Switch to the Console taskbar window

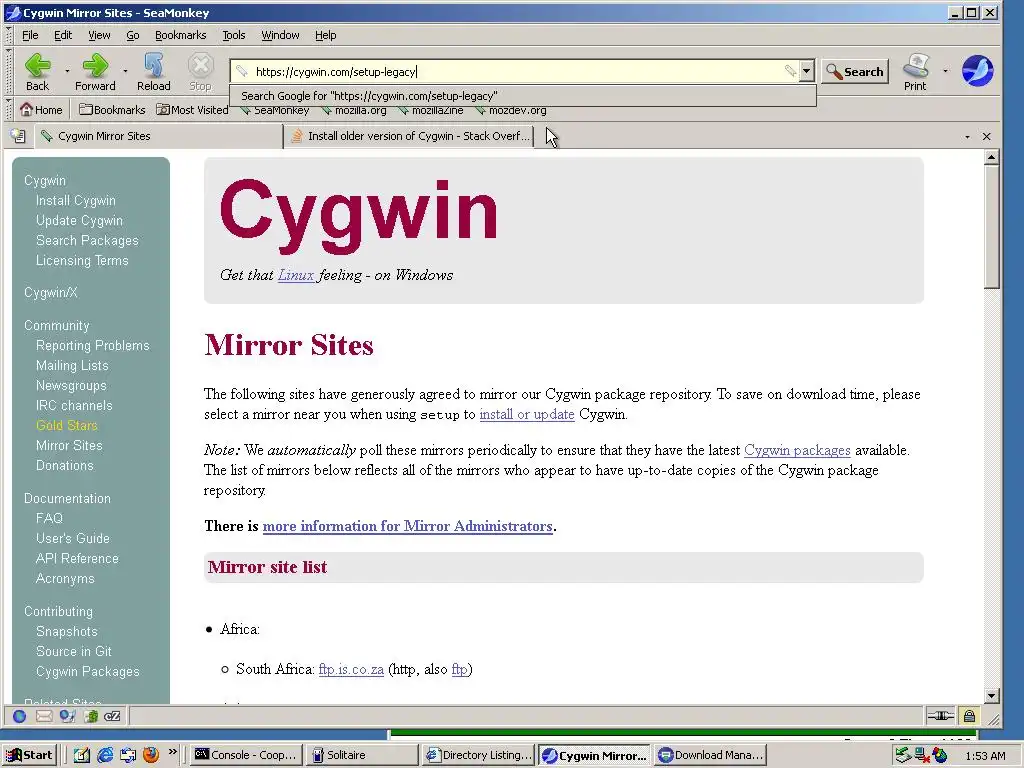[x=247, y=755]
